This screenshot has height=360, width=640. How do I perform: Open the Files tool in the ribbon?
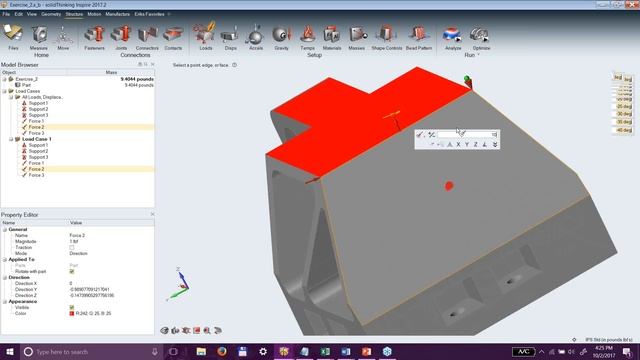pos(13,36)
